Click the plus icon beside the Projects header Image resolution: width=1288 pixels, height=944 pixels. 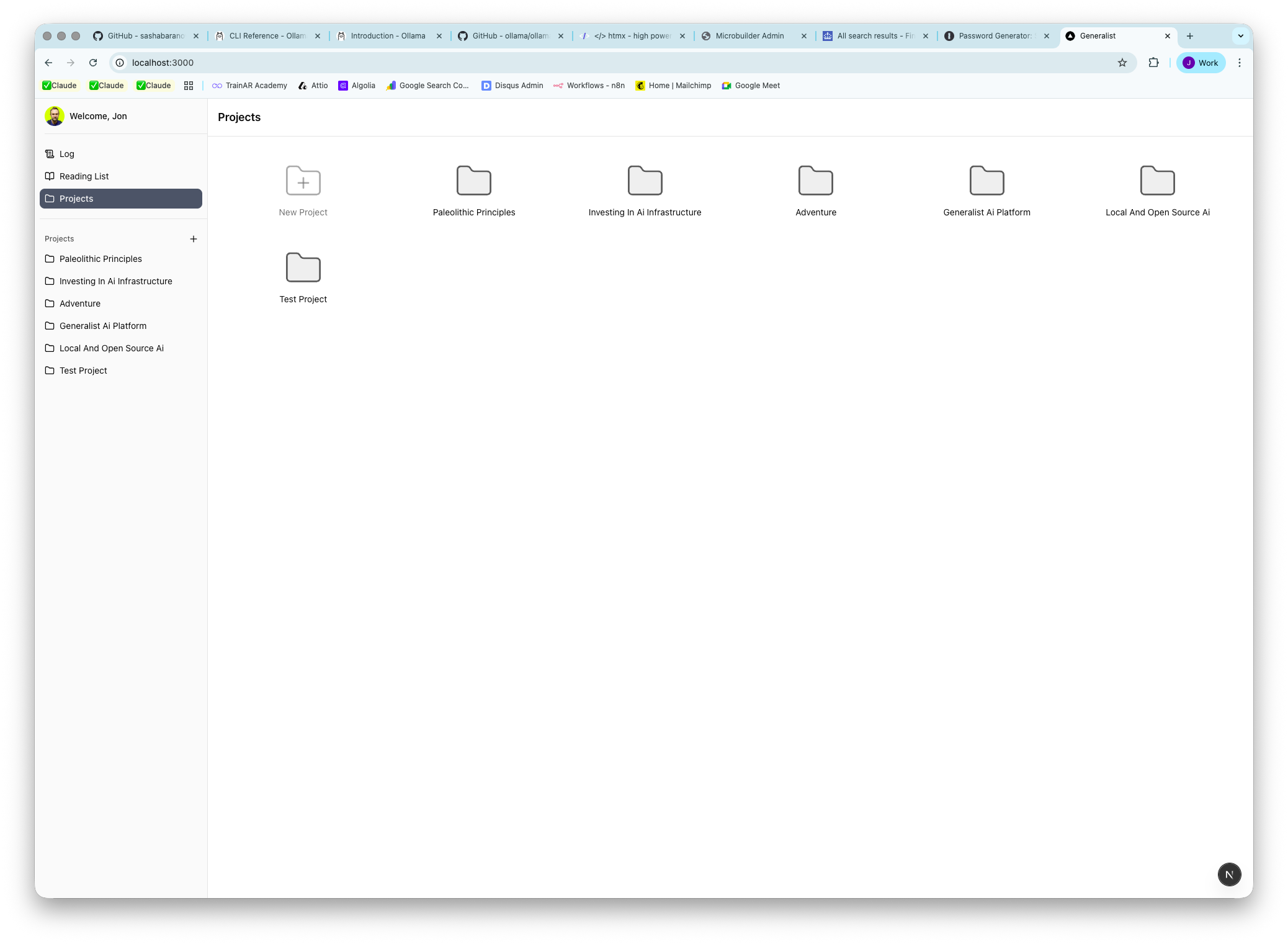[194, 238]
